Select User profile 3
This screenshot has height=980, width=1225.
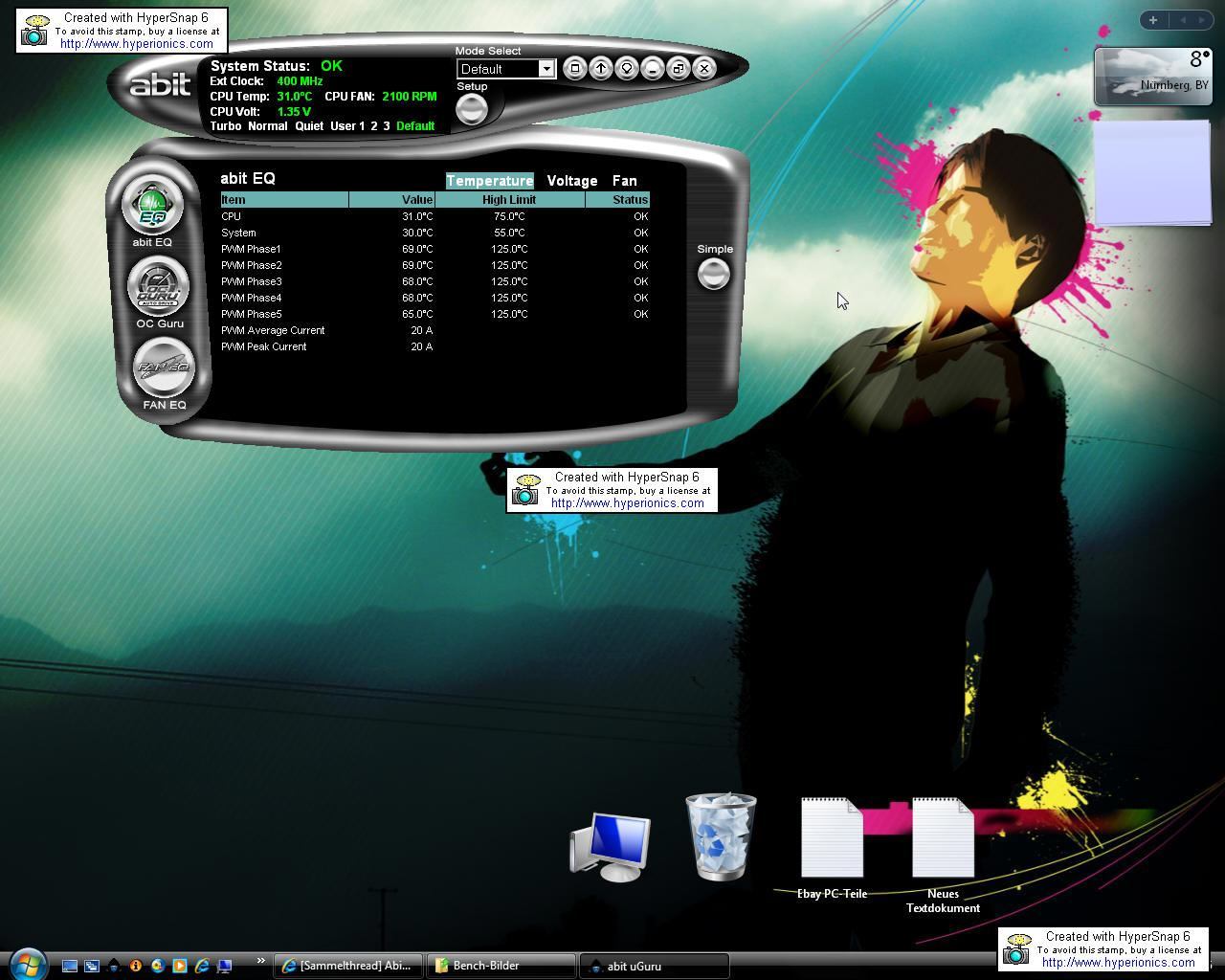[387, 126]
